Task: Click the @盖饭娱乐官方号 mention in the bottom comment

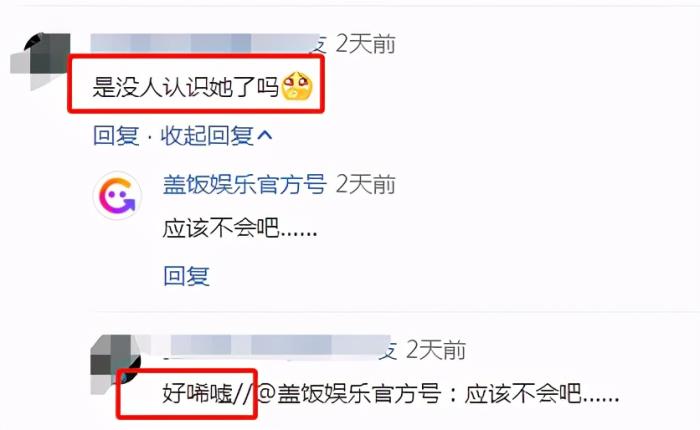Action: 350,394
